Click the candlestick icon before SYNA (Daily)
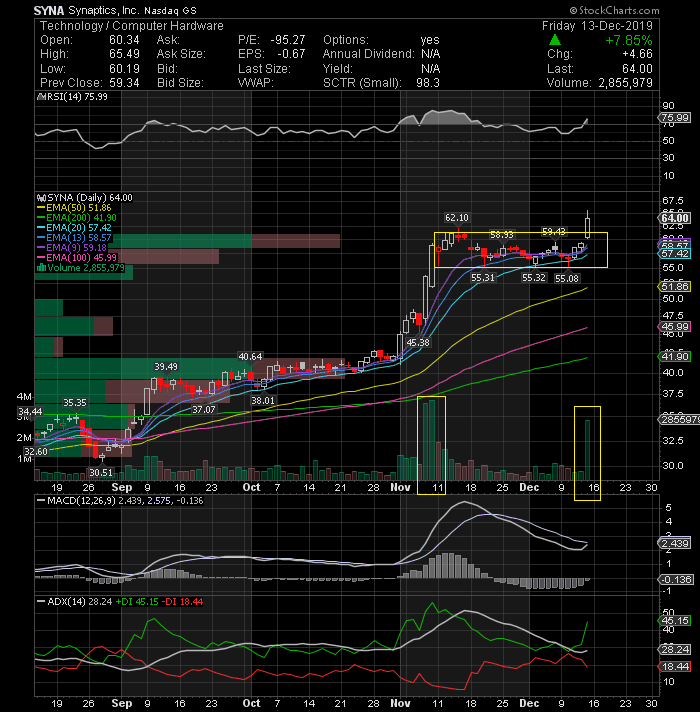700x712 pixels. click(x=41, y=198)
